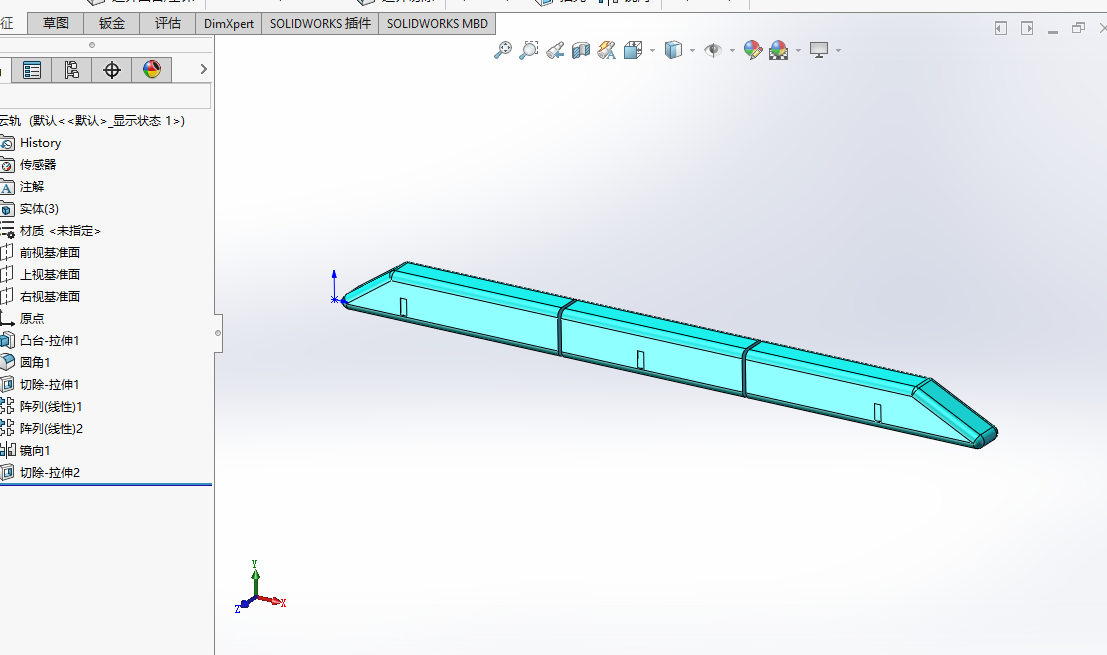Viewport: 1107px width, 655px height.
Task: Click the red X axis of the triad
Action: [272, 601]
